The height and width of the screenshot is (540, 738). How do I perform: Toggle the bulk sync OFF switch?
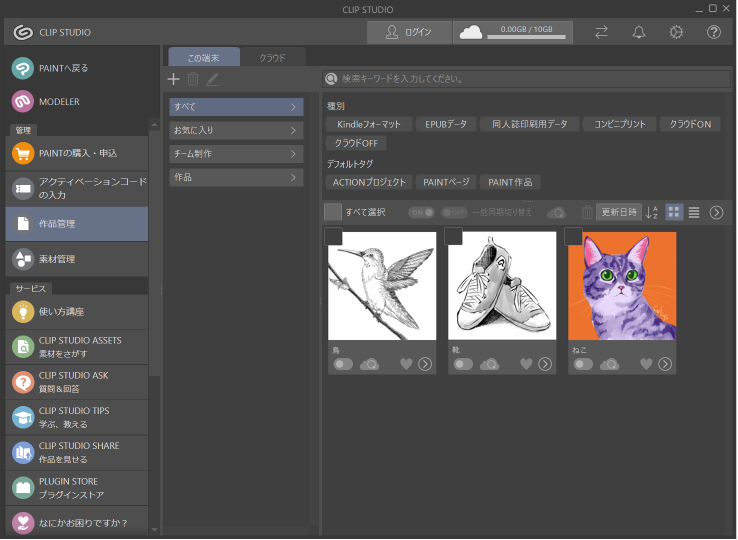(454, 213)
